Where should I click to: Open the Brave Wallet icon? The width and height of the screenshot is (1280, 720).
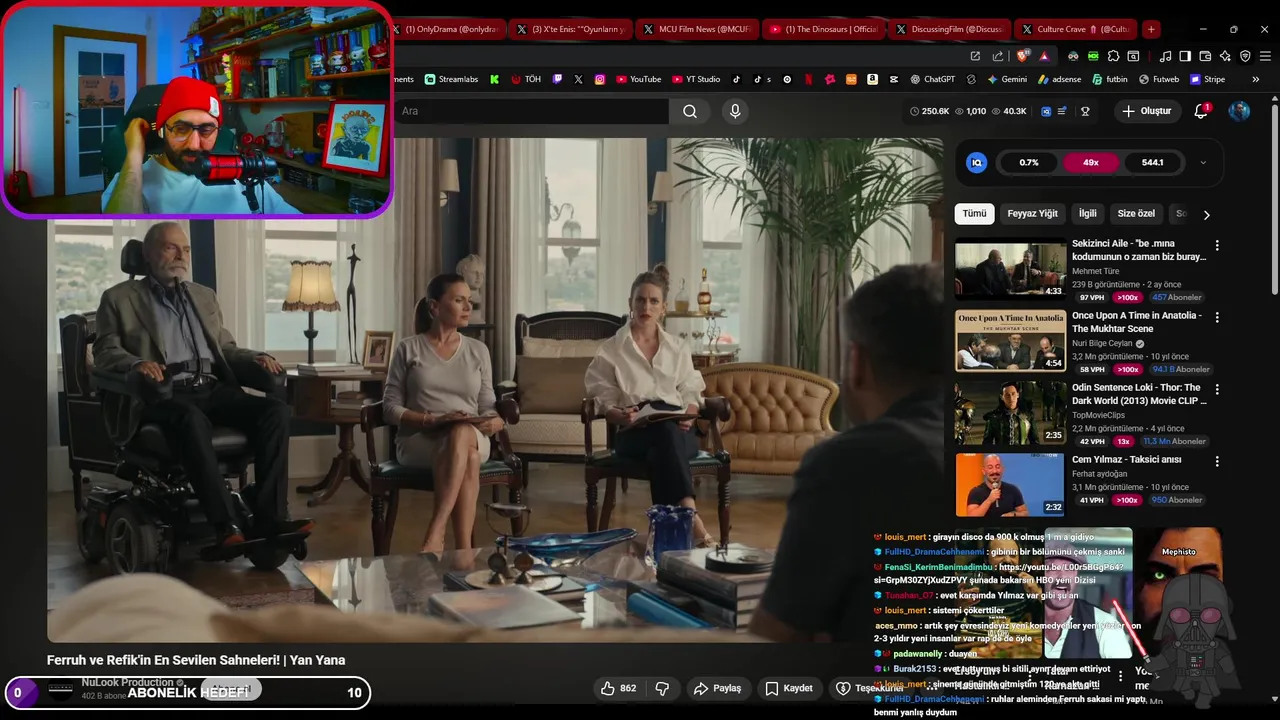pos(1204,56)
